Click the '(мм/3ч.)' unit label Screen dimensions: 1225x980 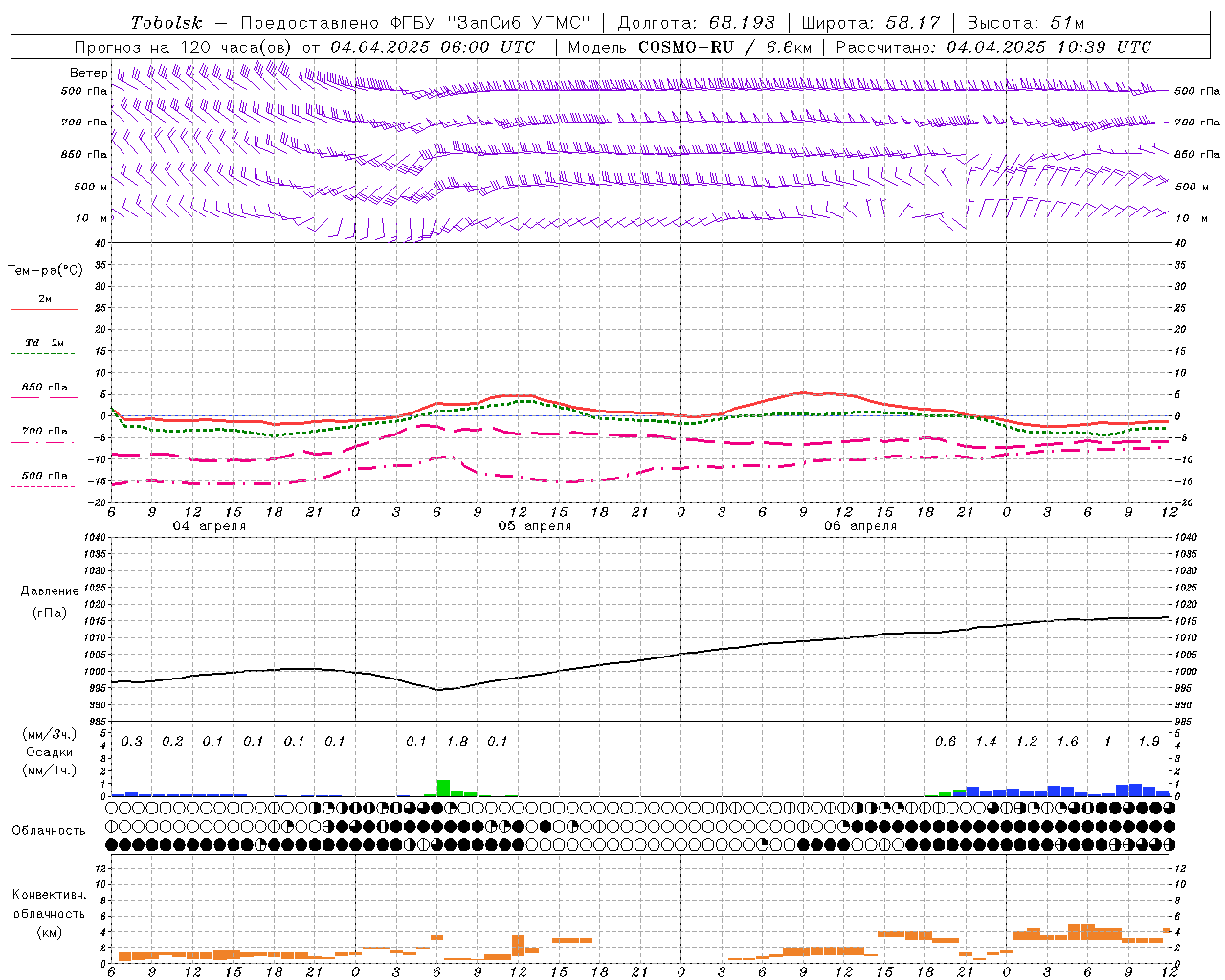point(50,734)
